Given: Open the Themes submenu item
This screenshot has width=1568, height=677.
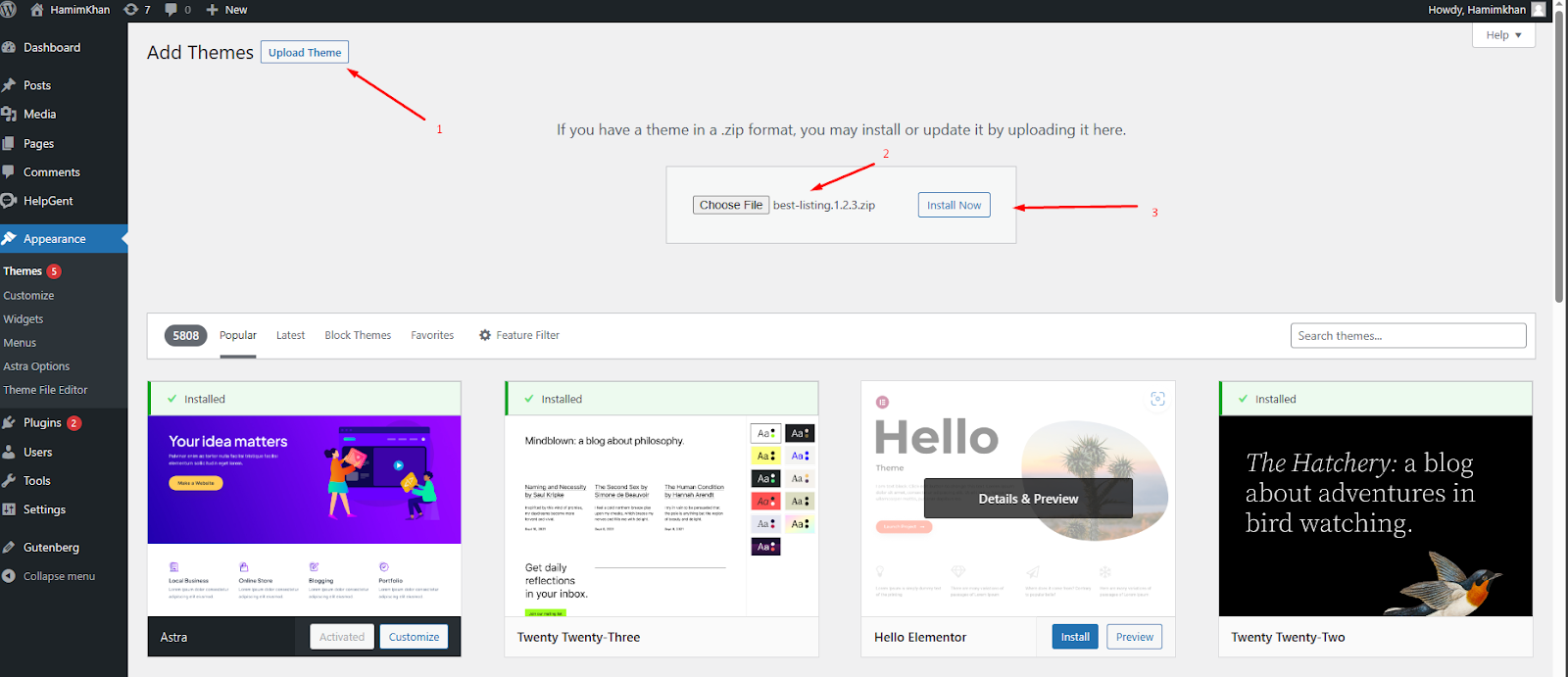Looking at the screenshot, I should [x=23, y=271].
